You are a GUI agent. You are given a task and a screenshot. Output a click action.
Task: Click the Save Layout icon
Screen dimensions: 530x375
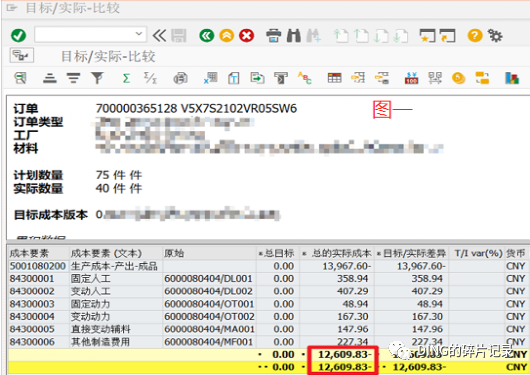coord(382,78)
